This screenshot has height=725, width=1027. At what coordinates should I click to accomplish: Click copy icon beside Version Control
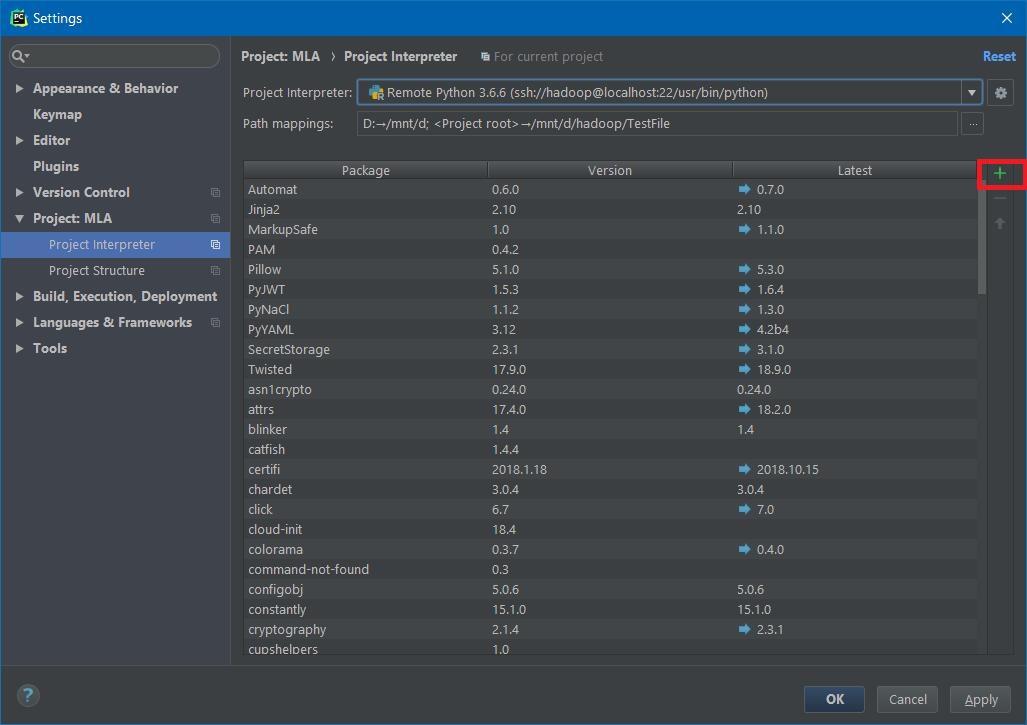215,193
